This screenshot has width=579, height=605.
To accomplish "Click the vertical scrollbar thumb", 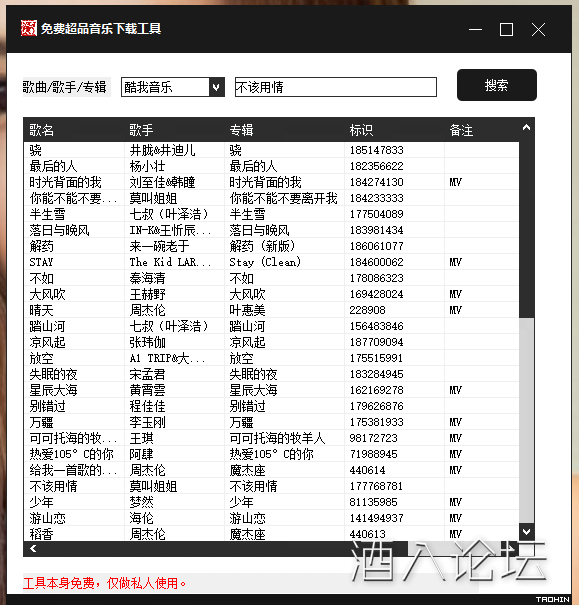I will coord(526,421).
